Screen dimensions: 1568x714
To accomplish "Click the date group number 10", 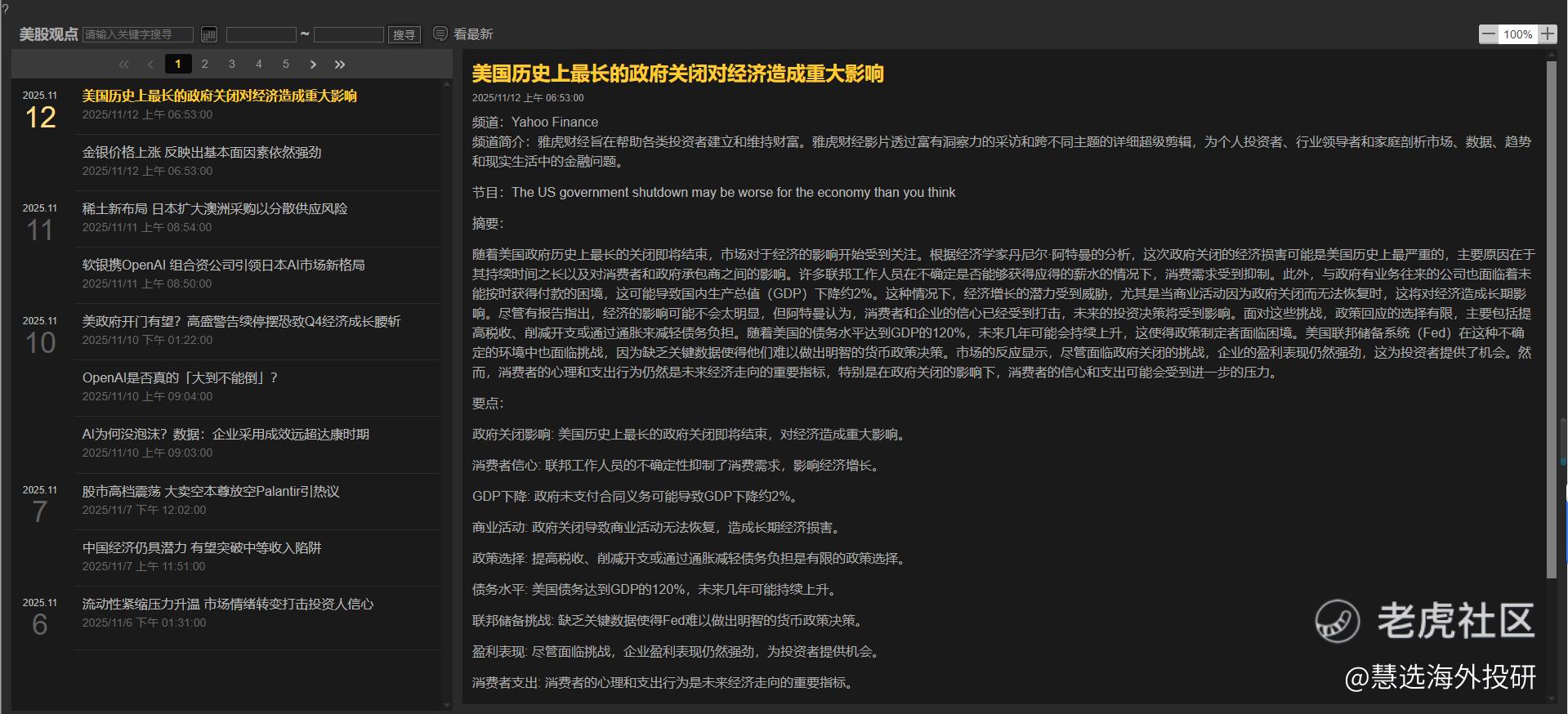I will (x=41, y=343).
